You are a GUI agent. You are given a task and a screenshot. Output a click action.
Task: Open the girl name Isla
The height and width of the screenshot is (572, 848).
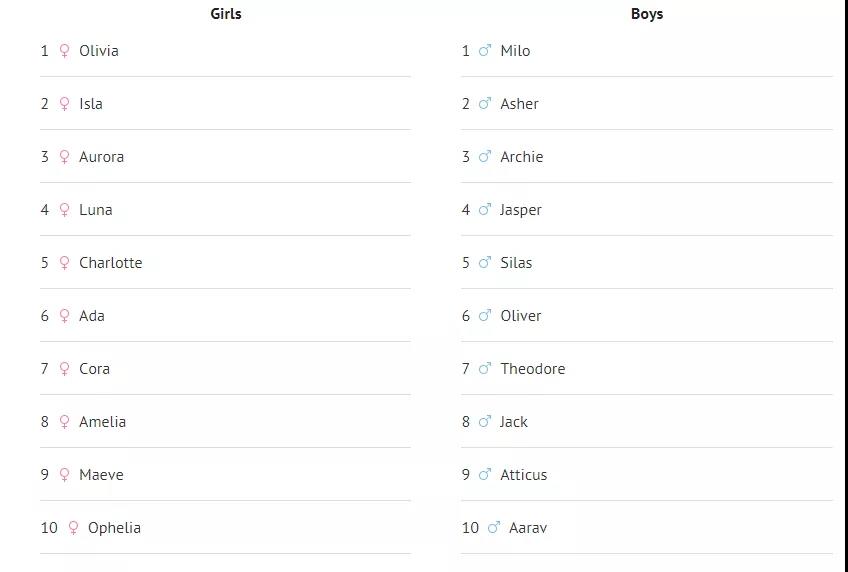(91, 104)
